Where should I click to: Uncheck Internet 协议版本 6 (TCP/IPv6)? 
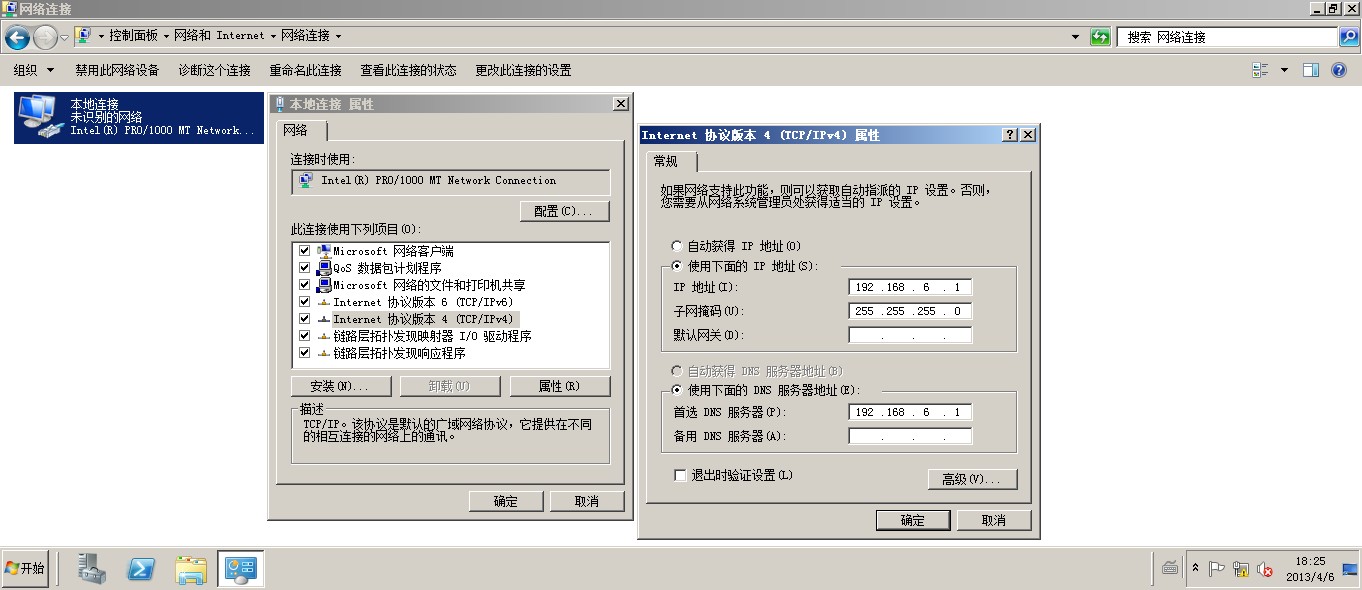pos(305,302)
